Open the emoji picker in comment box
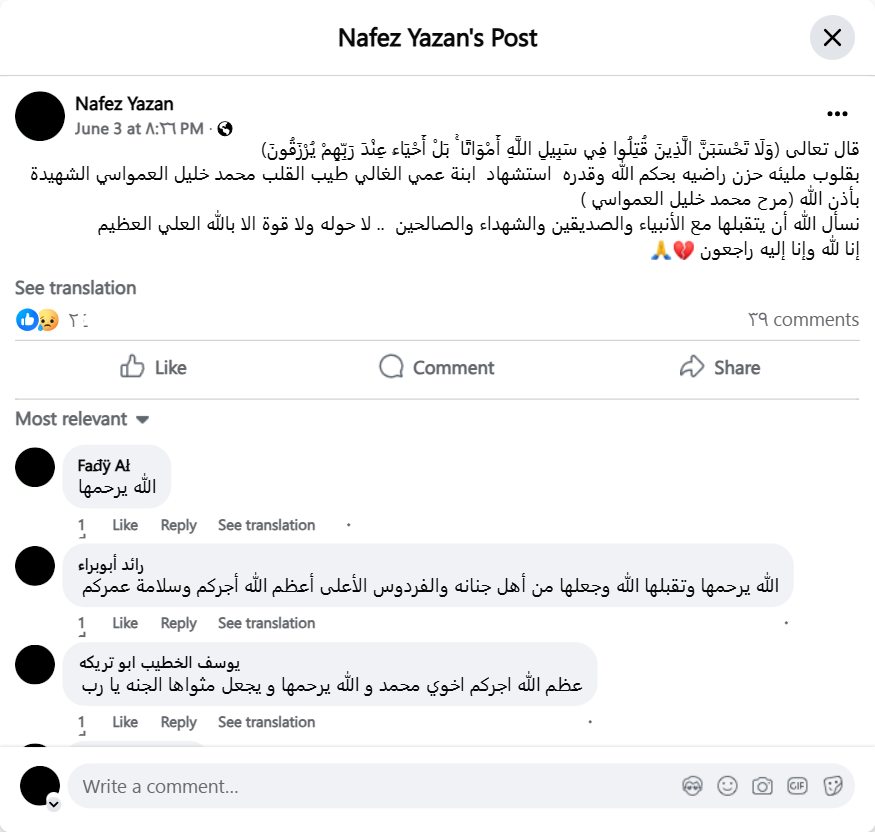 [x=727, y=786]
